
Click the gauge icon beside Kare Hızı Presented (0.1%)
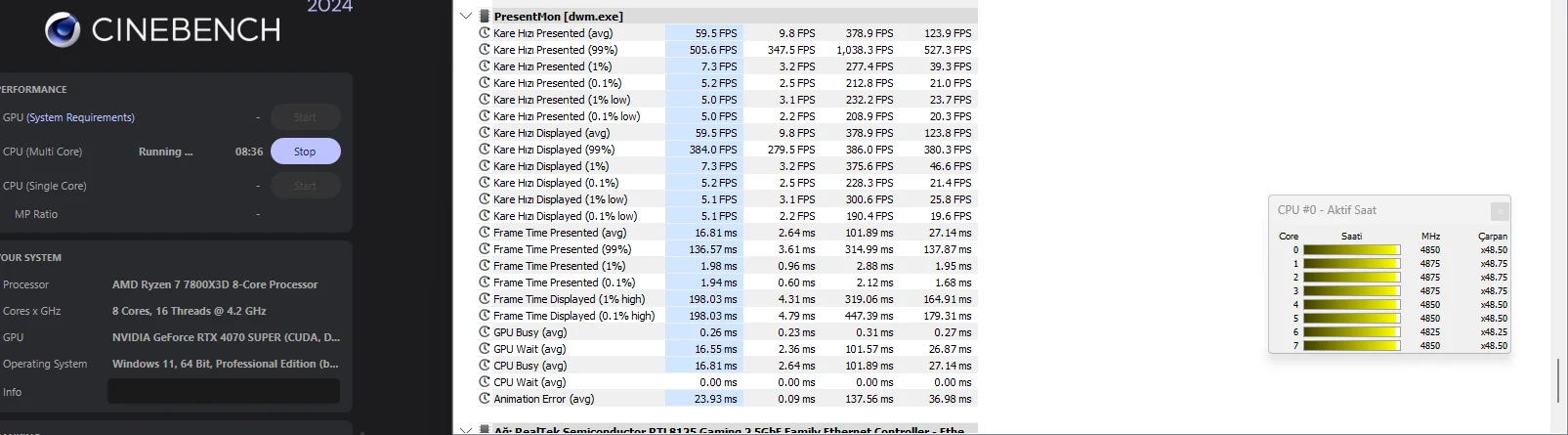point(485,83)
